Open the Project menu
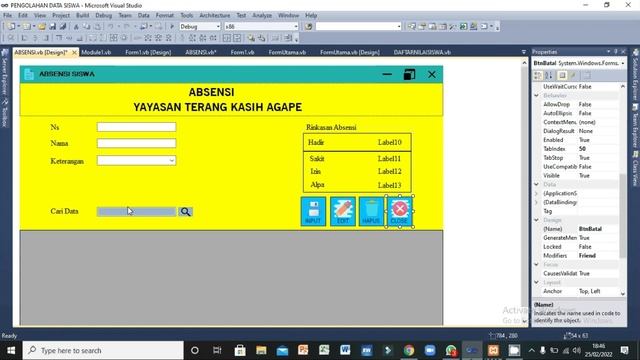This screenshot has height=360, width=640. tap(61, 16)
